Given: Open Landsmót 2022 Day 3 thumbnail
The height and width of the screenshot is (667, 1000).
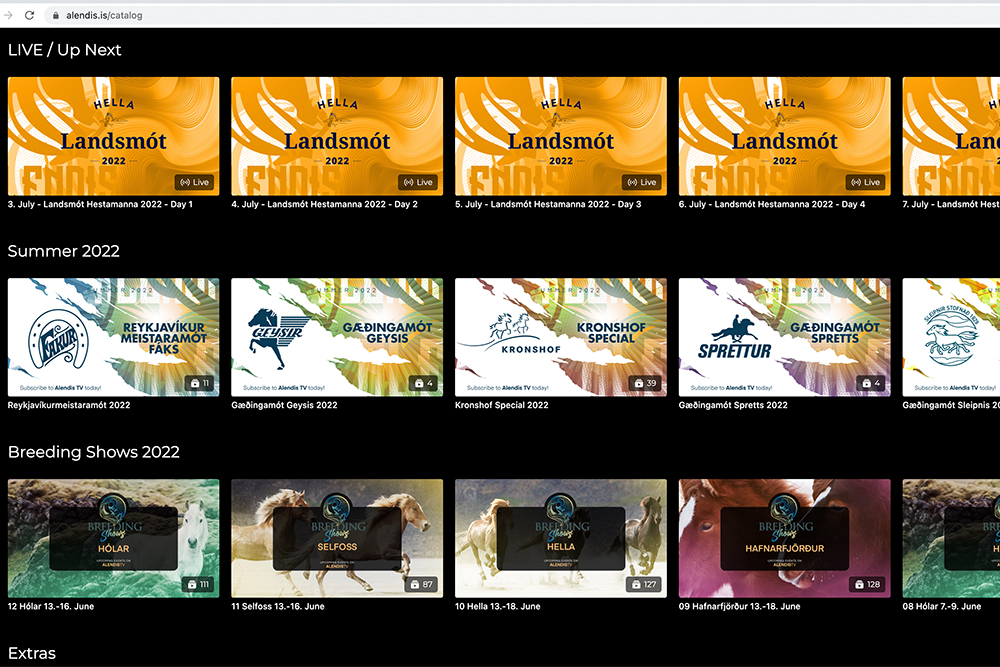Looking at the screenshot, I should point(561,136).
